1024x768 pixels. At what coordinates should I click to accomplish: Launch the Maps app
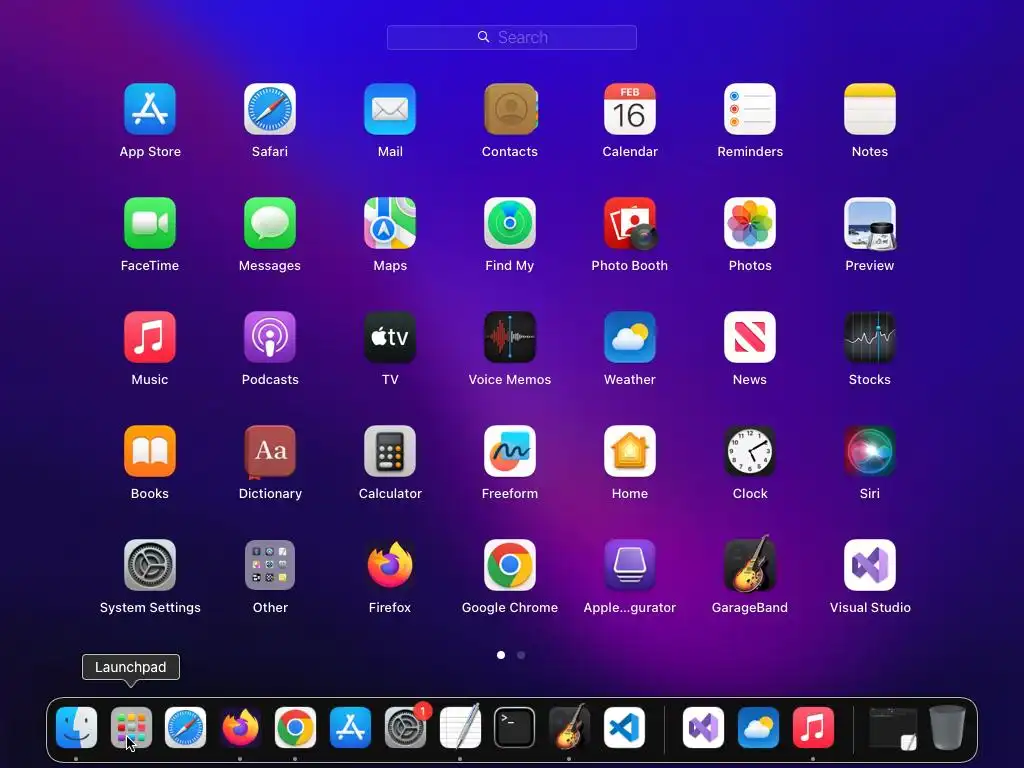click(x=390, y=223)
